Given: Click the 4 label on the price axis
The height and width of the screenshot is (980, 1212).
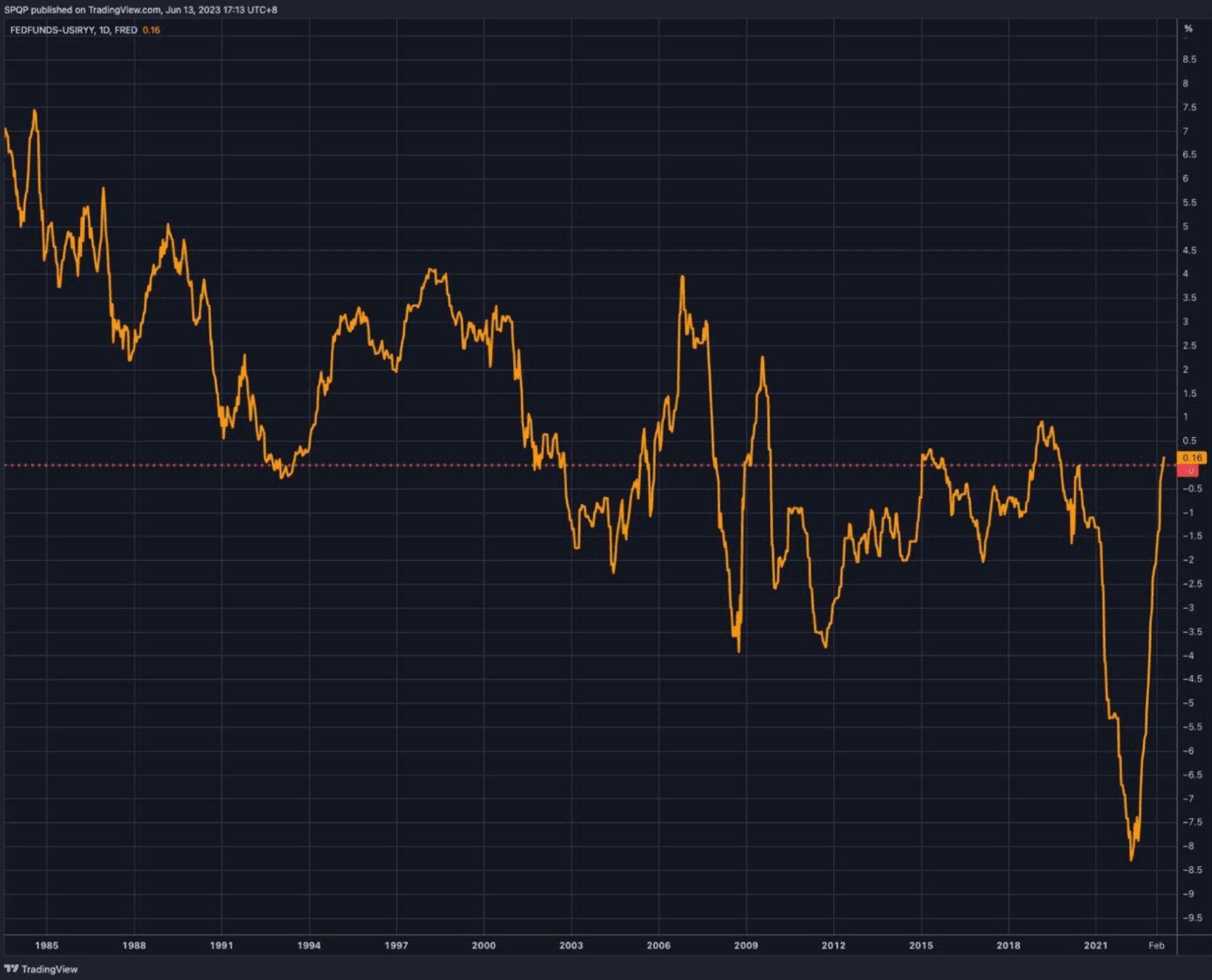Looking at the screenshot, I should (1186, 274).
